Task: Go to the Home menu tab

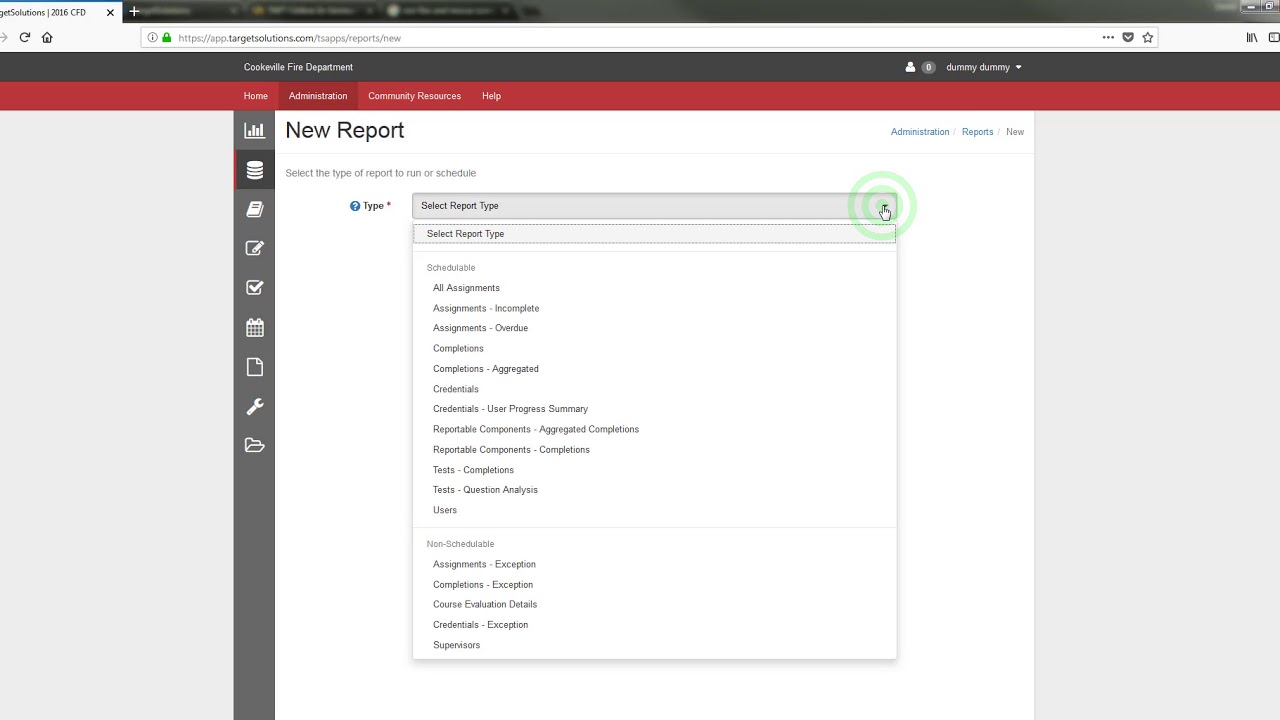Action: 256,96
